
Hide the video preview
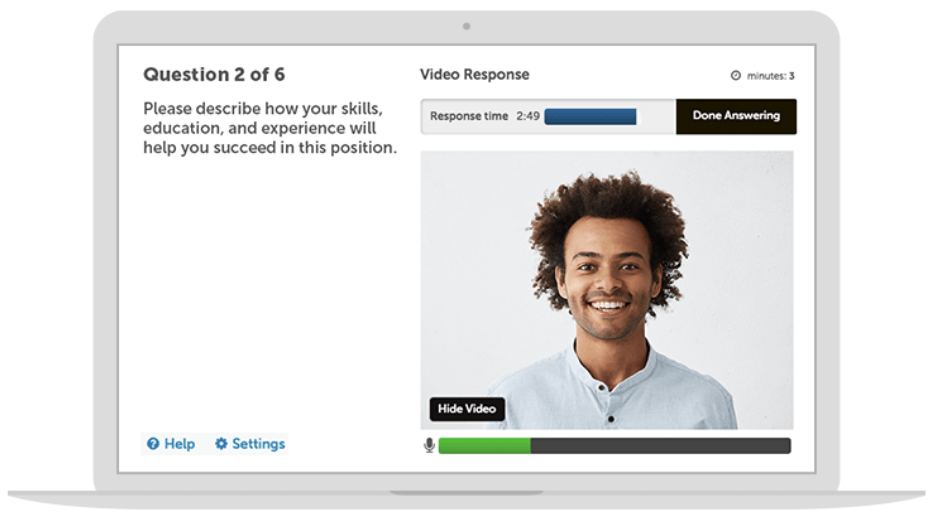point(467,409)
